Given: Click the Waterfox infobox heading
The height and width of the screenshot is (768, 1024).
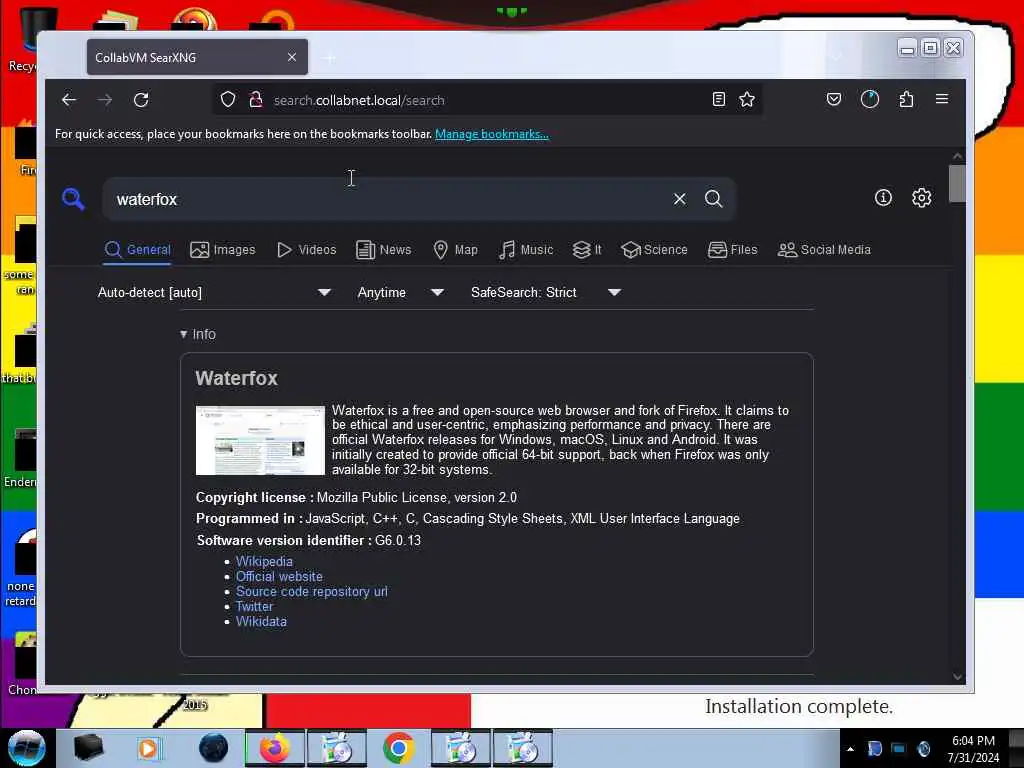Looking at the screenshot, I should click(236, 378).
